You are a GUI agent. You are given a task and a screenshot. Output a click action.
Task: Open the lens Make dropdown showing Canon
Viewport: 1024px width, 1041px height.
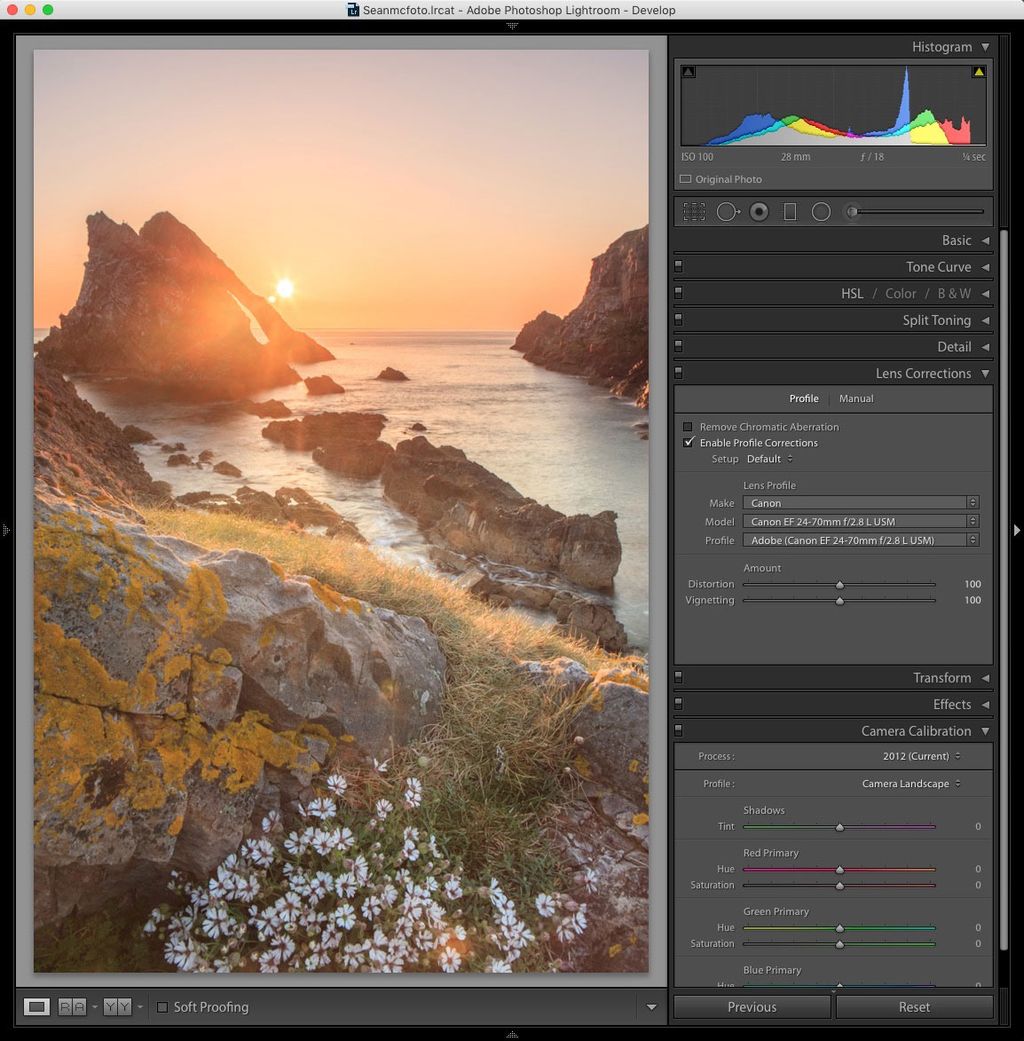(x=860, y=503)
